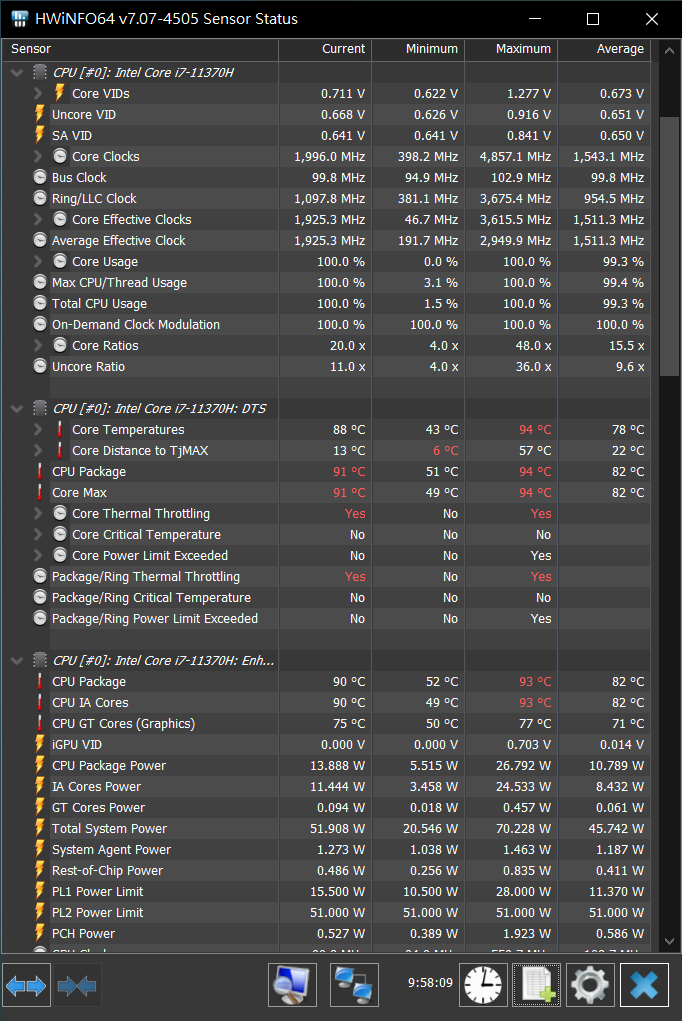Collapse the CPU Enh... sensor group

pyautogui.click(x=17, y=661)
